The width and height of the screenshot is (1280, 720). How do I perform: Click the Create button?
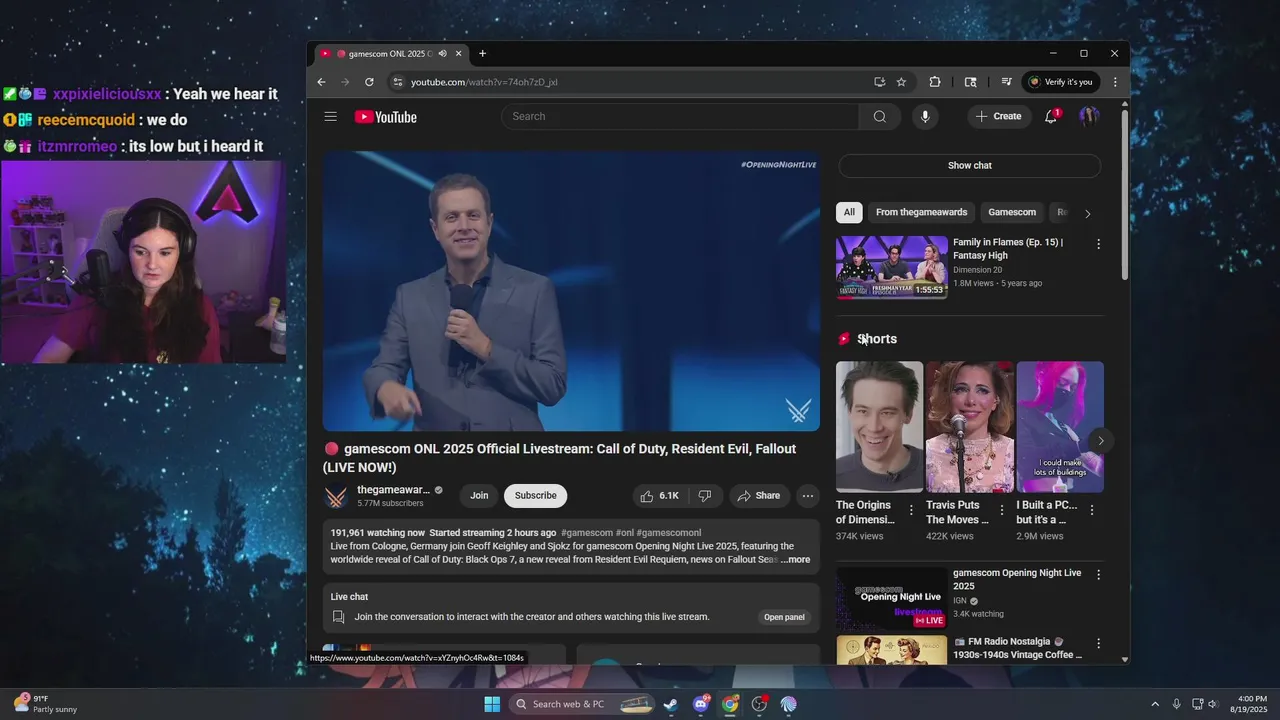[x=998, y=116]
